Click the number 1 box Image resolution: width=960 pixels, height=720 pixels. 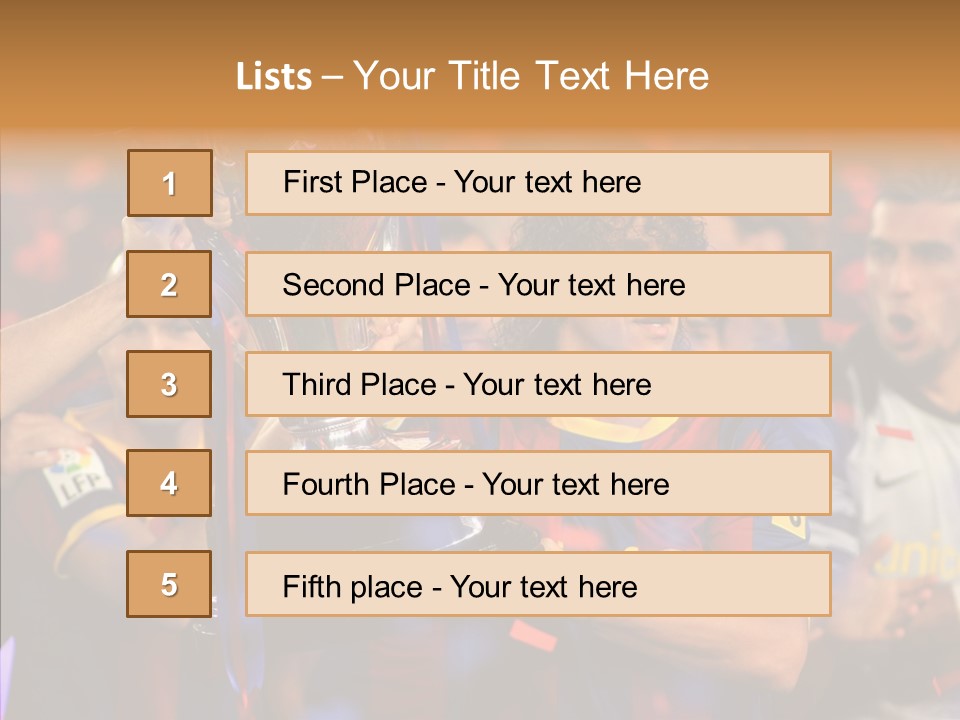click(170, 183)
